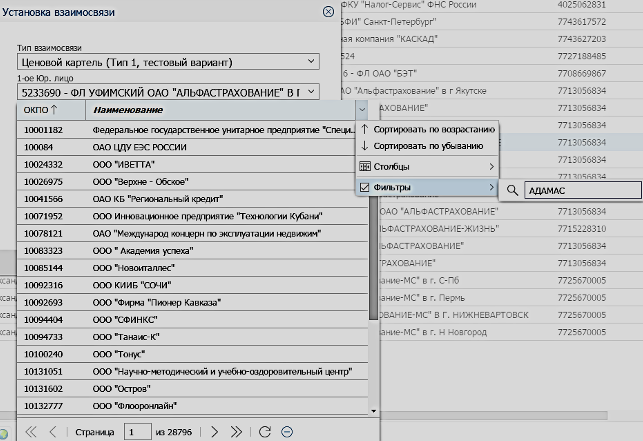The width and height of the screenshot is (643, 441).
Task: Select row ОАО КБ "Региональный кредит"
Action: pos(192,199)
